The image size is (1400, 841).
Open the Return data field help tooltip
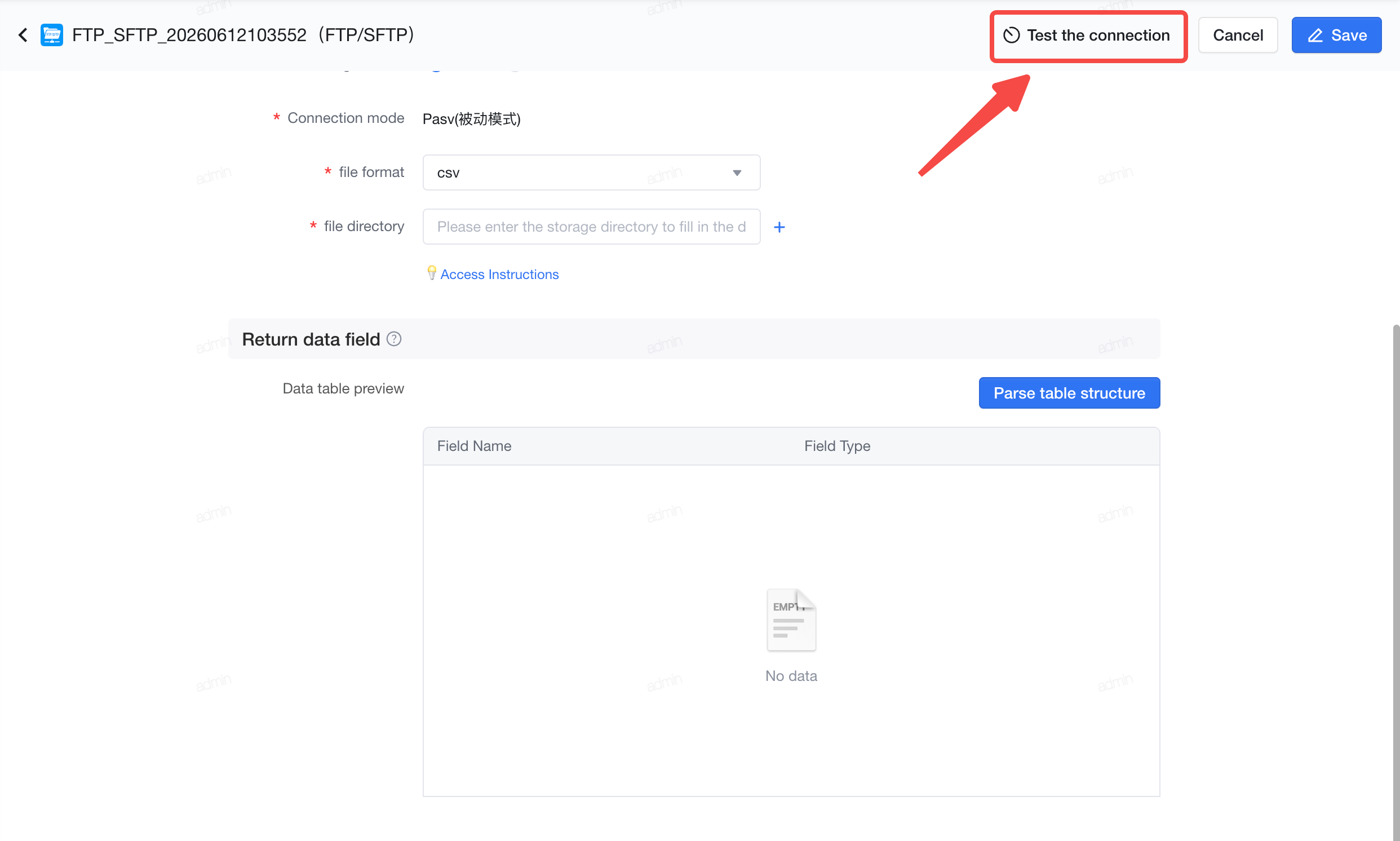coord(394,339)
